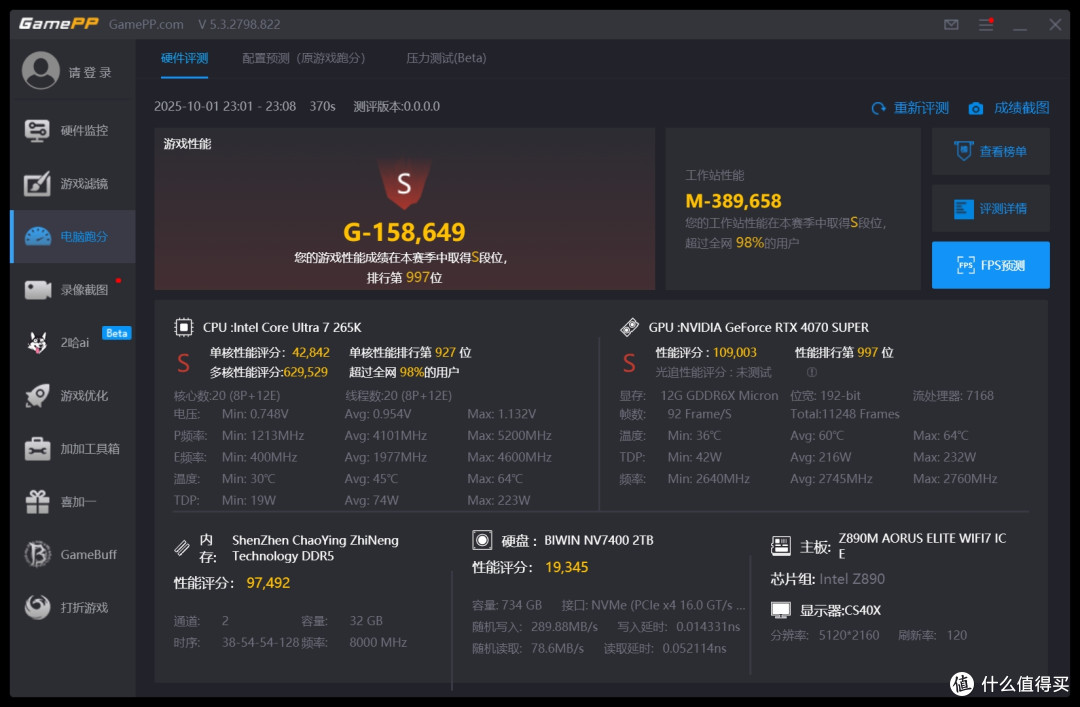Screen dimensions: 1080x707
Task: Click CPU Max: 5200MHz value
Action: (509, 436)
